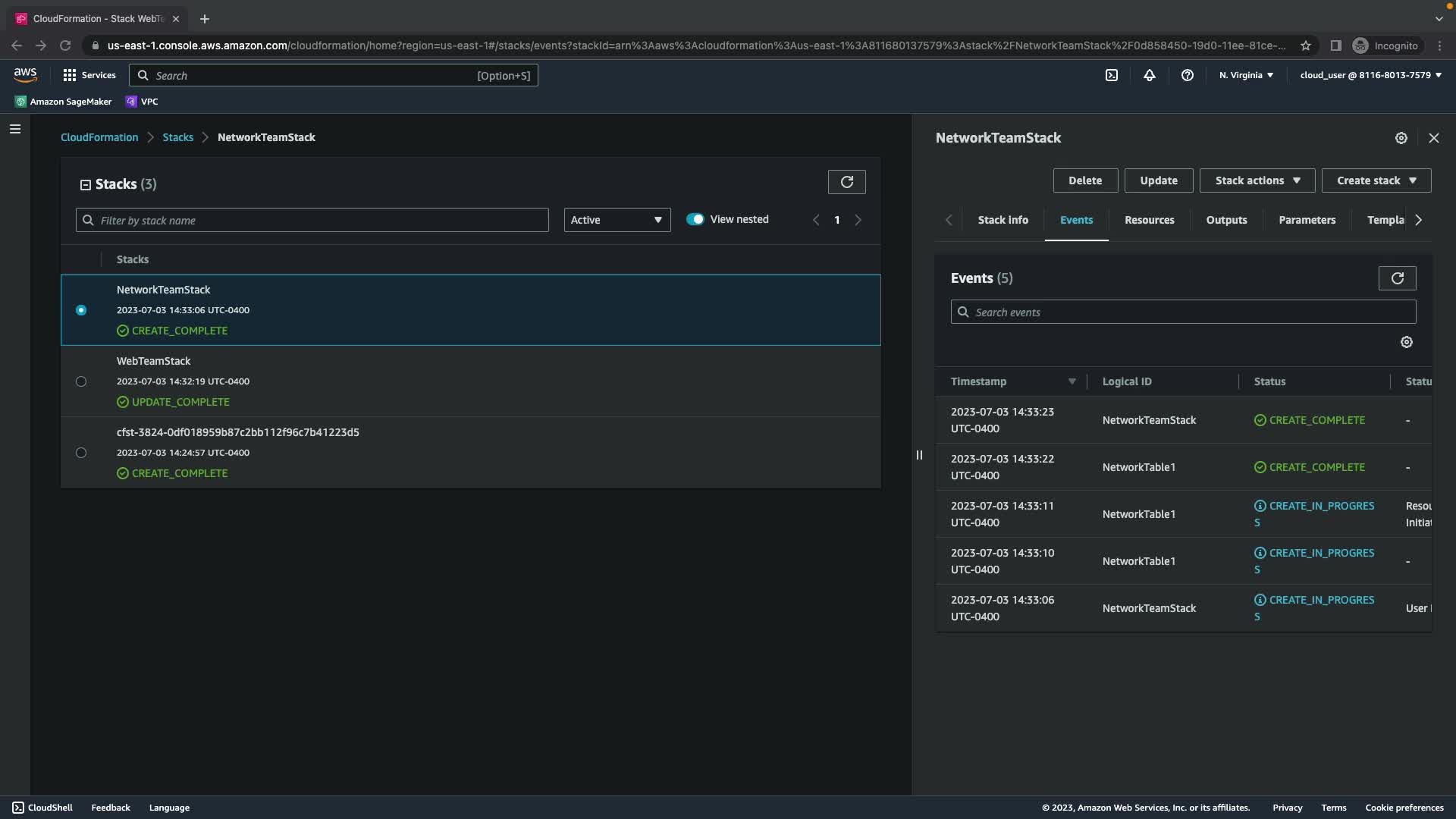The height and width of the screenshot is (819, 1456).
Task: Refresh the Stacks list
Action: pyautogui.click(x=846, y=182)
